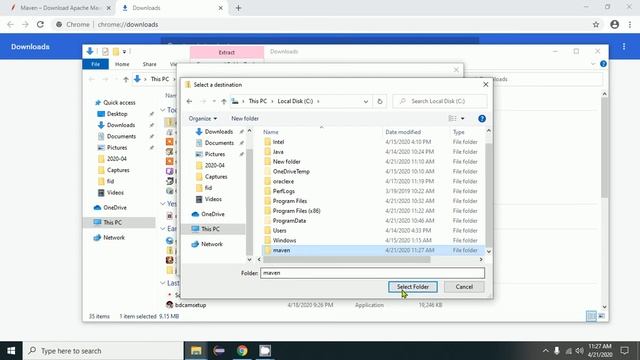The height and width of the screenshot is (360, 640).
Task: Go up one level in destination dialog
Action: 224,101
